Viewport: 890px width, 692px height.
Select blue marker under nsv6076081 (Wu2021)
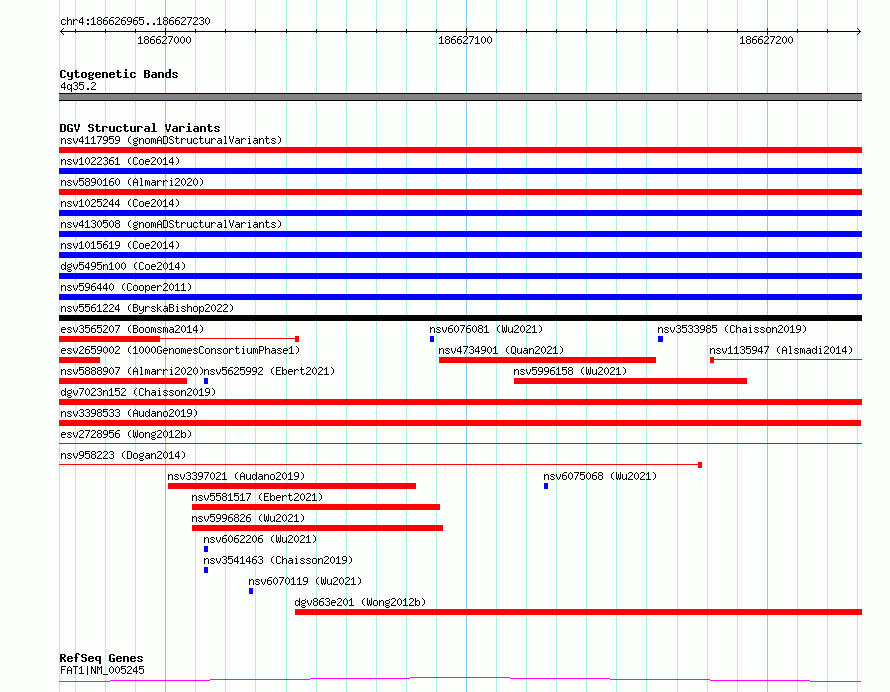(432, 339)
